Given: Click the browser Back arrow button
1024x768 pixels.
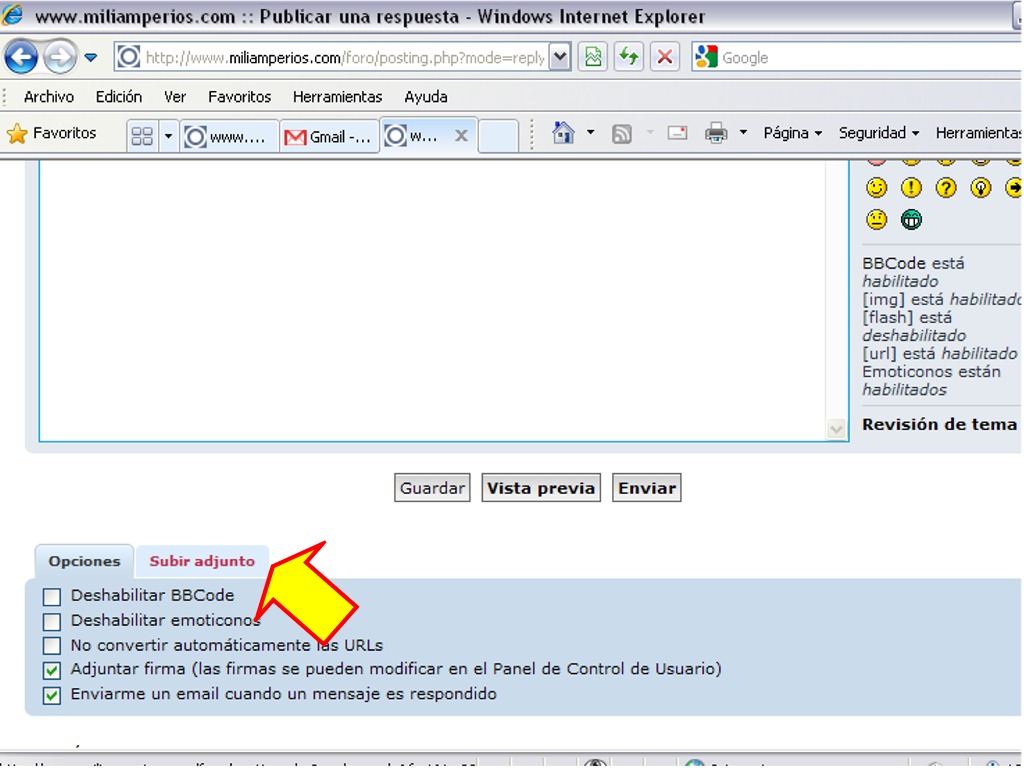Looking at the screenshot, I should [21, 57].
